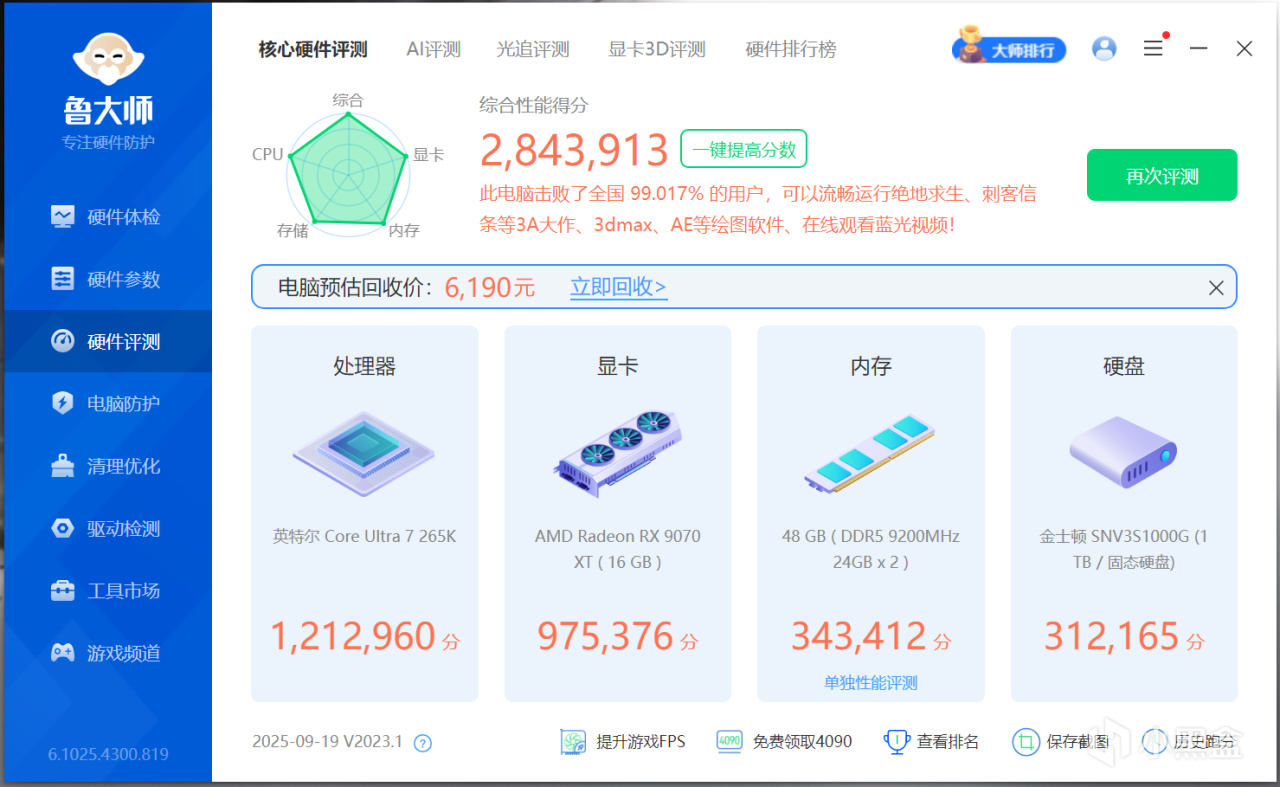Screen dimensions: 1280x787
Task: Click the 48 GB DDR5 9200MHz text
Action: [870, 549]
